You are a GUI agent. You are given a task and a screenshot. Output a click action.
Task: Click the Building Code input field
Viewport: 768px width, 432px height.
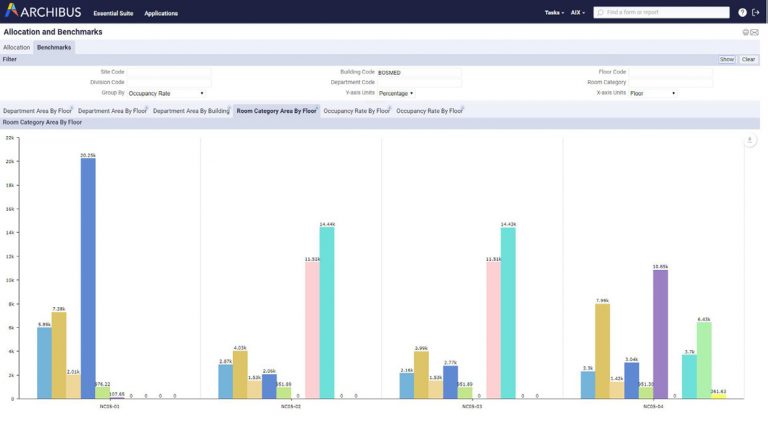point(418,72)
